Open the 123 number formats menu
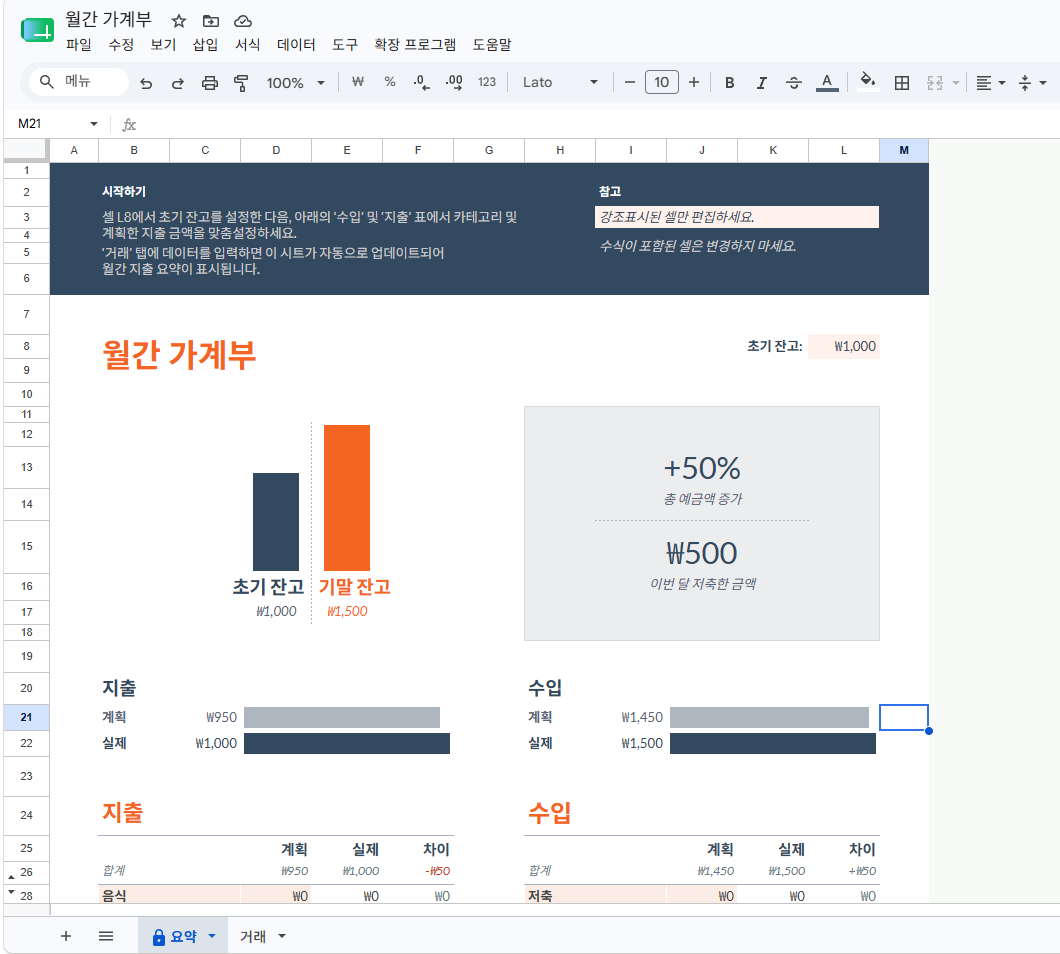Viewport: 1060px width, 954px height. point(487,82)
